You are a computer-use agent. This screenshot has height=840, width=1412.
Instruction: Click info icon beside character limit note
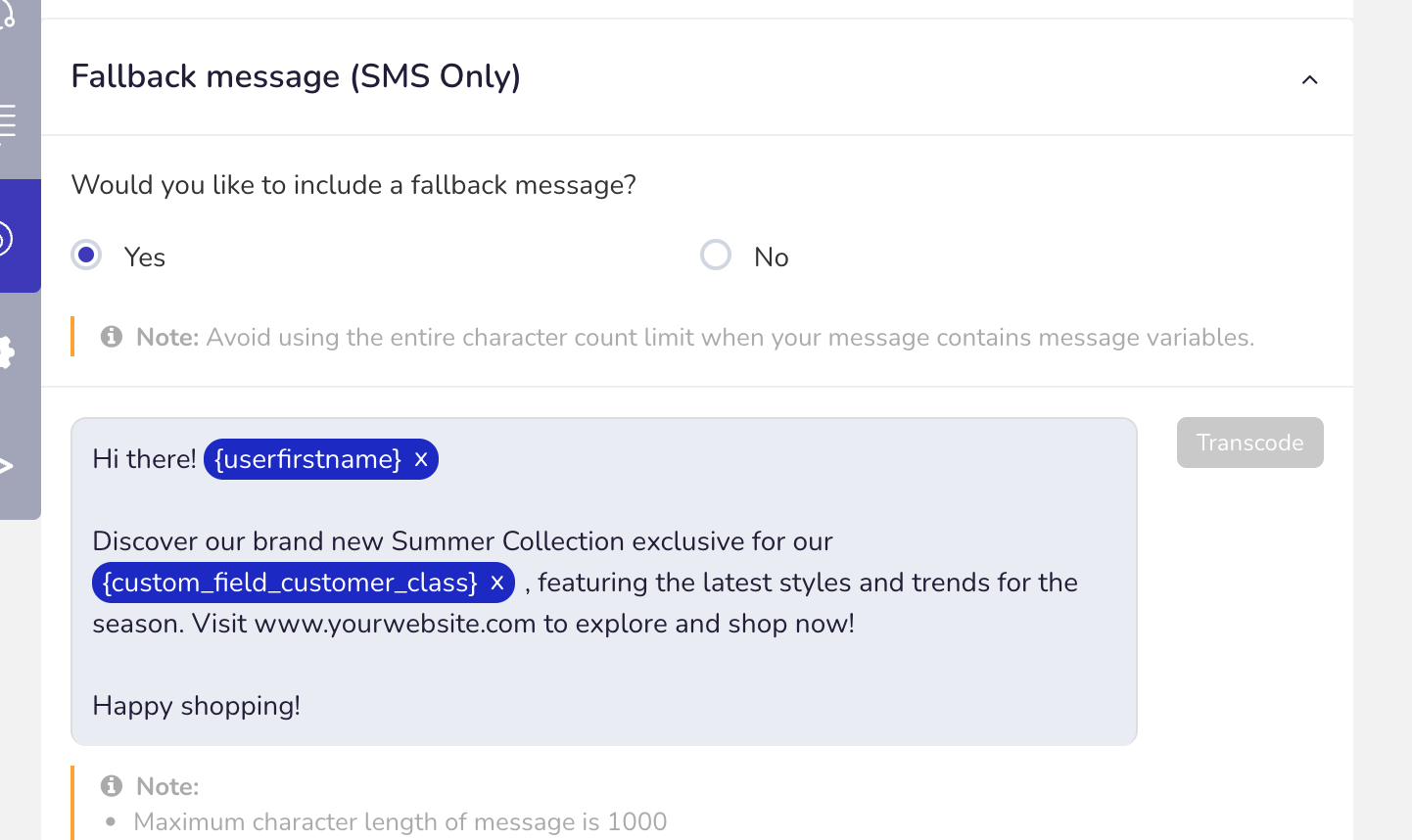click(112, 337)
